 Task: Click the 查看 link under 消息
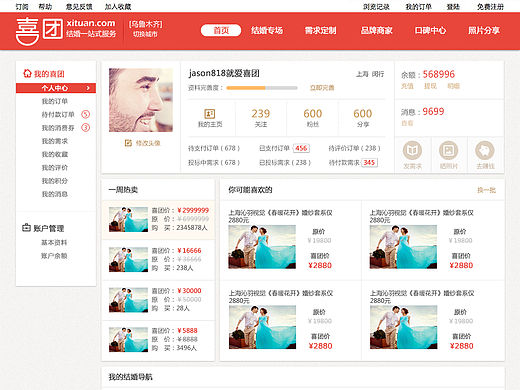pos(407,123)
